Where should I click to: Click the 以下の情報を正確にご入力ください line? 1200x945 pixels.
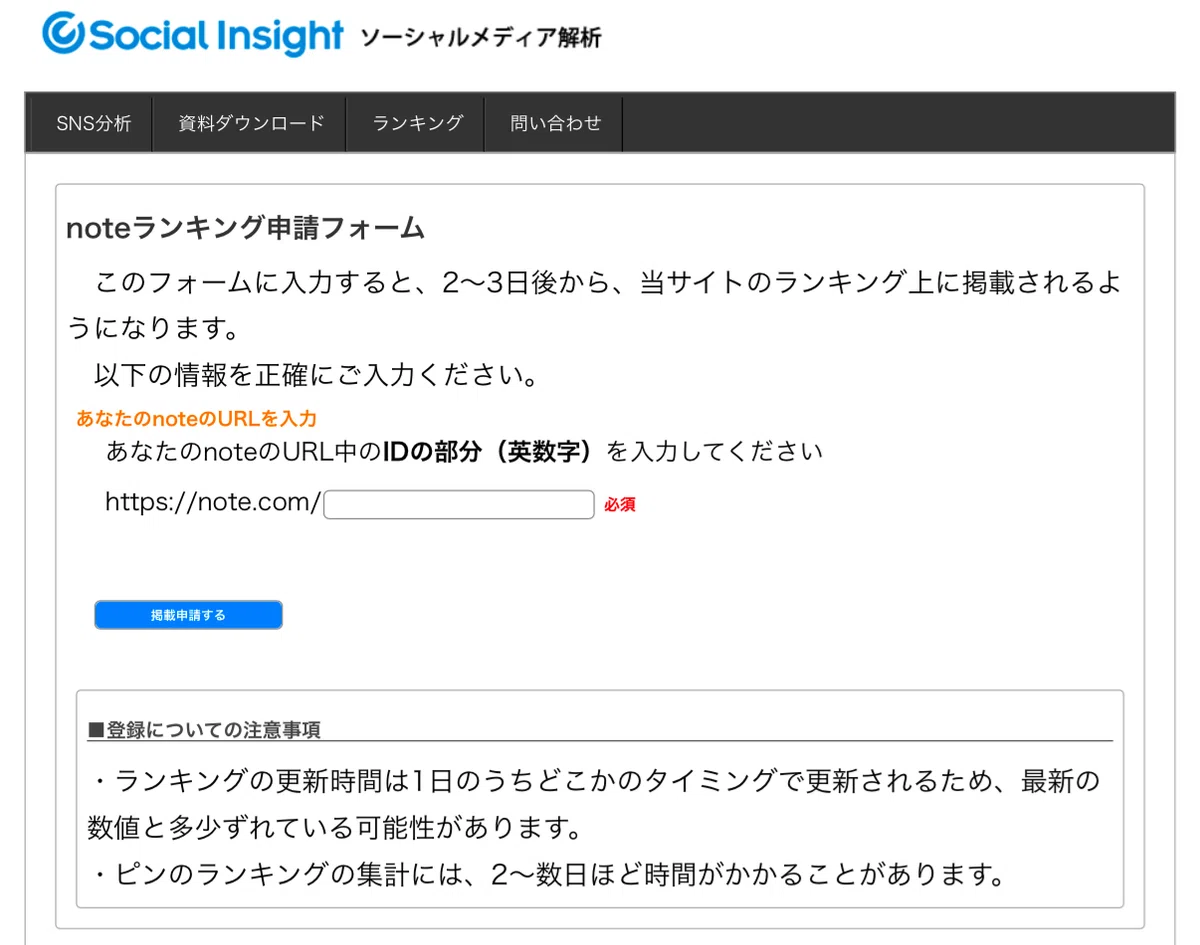(x=318, y=376)
